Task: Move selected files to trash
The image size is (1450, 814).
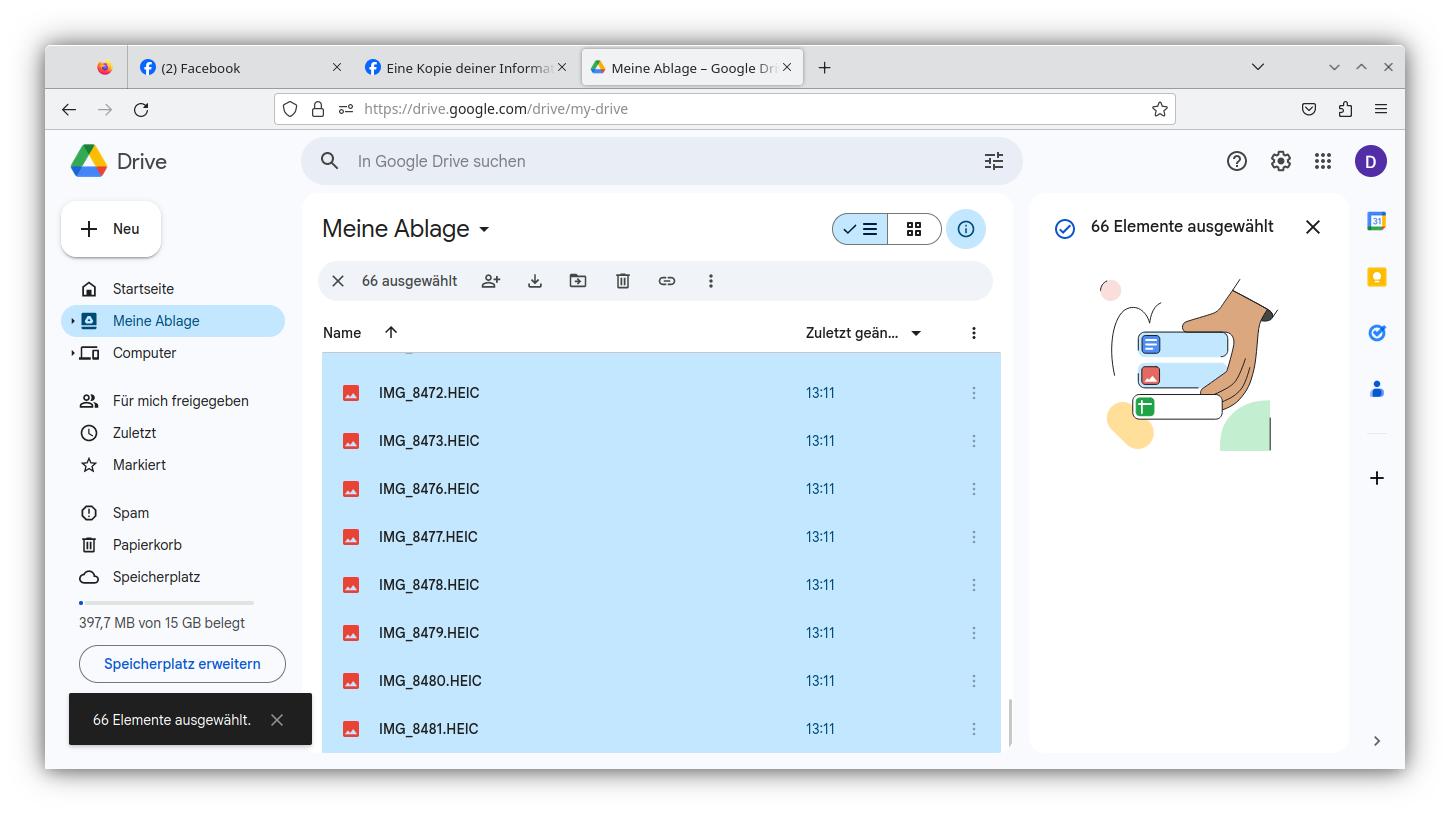Action: (623, 281)
